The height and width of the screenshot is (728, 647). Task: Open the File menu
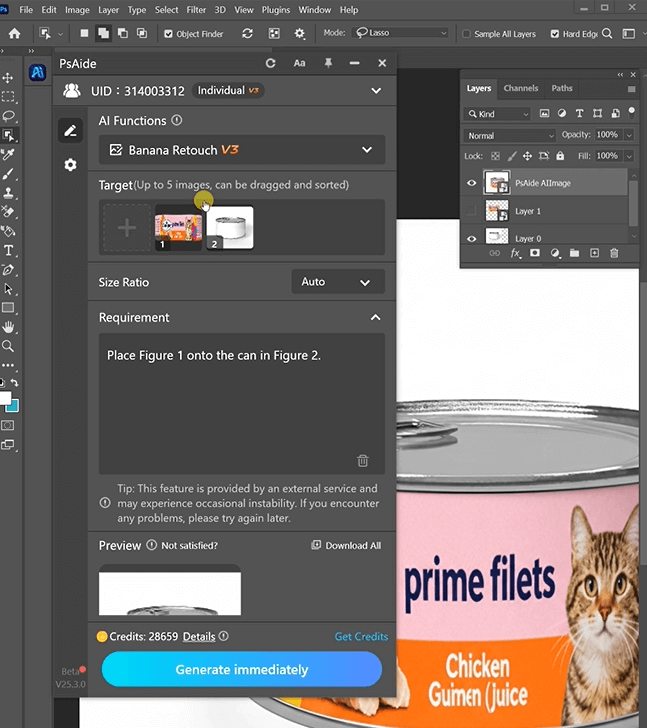(x=26, y=10)
